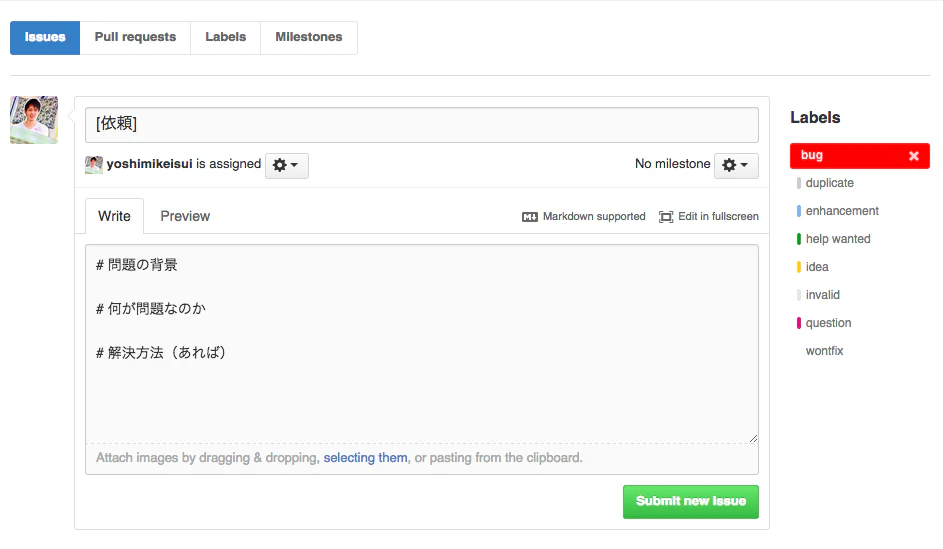Open the assignee gear menu
The image size is (943, 549).
pyautogui.click(x=286, y=165)
